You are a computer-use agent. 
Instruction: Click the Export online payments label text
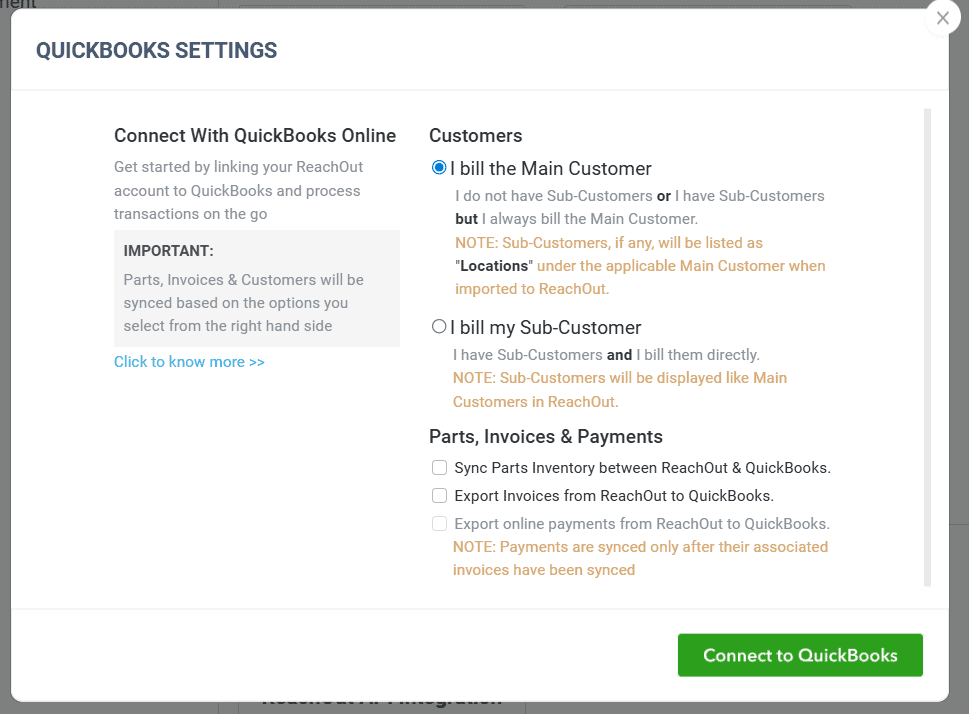tap(641, 524)
